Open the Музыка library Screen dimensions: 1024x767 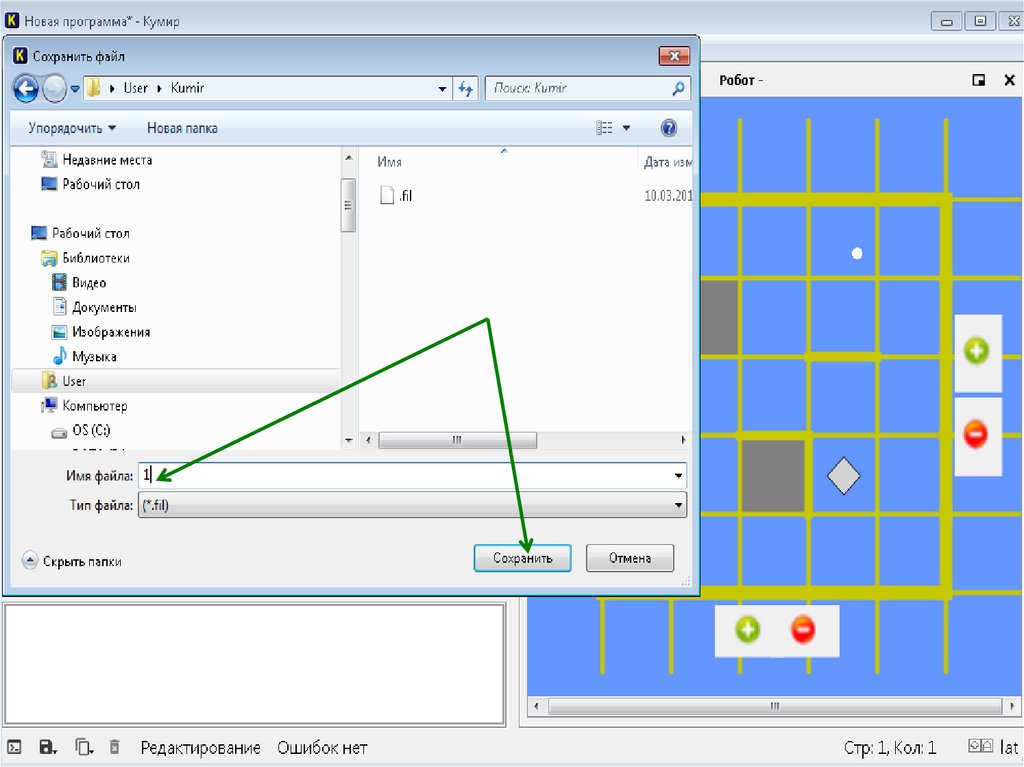84,357
